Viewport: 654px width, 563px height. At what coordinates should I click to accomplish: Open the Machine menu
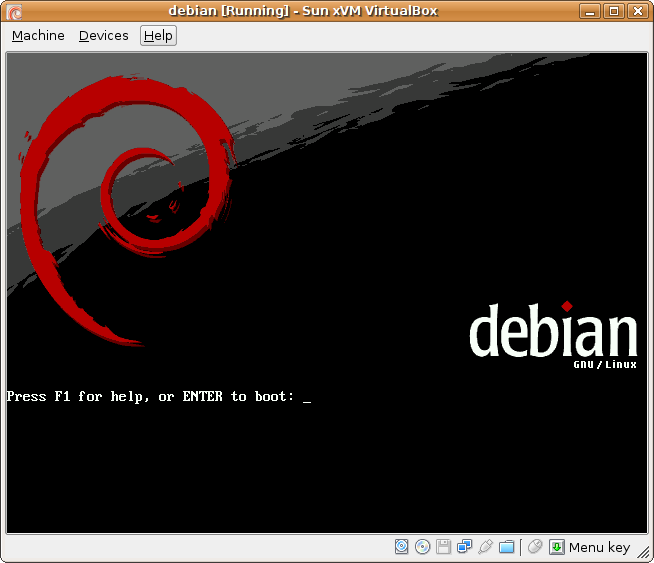pos(38,35)
